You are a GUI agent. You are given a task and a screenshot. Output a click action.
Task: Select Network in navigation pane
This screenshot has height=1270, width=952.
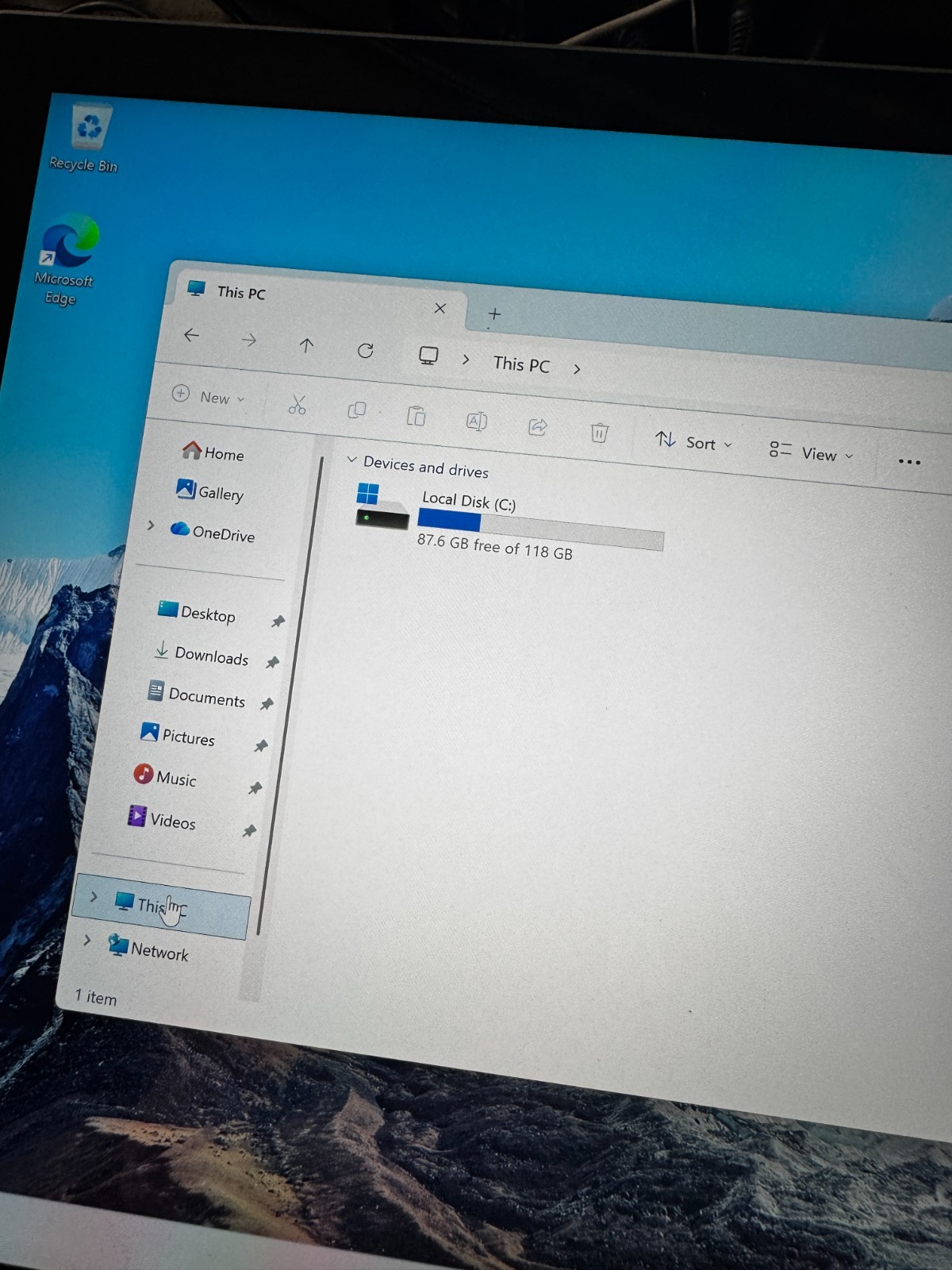click(x=149, y=949)
